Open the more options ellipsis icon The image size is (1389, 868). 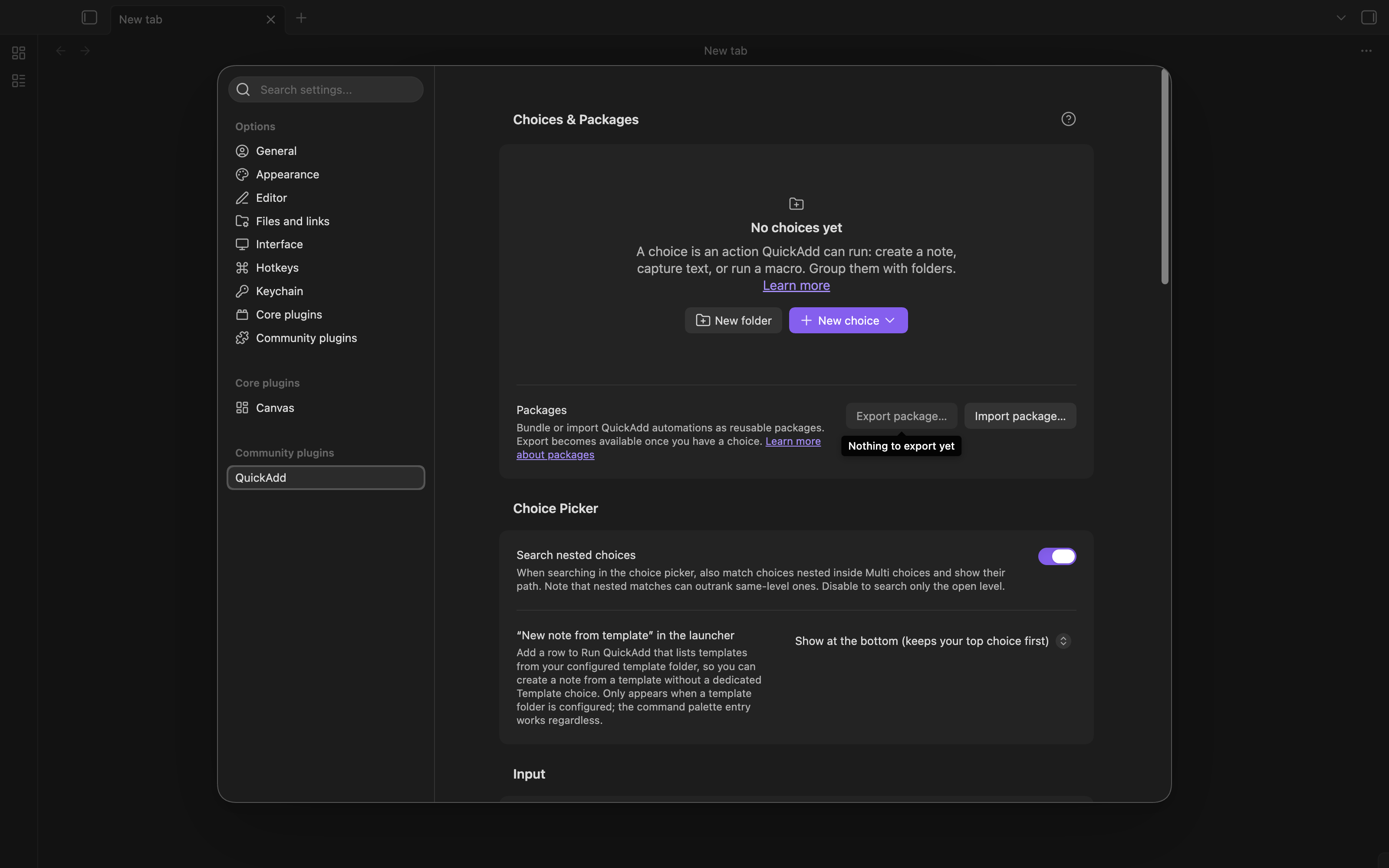(1366, 51)
